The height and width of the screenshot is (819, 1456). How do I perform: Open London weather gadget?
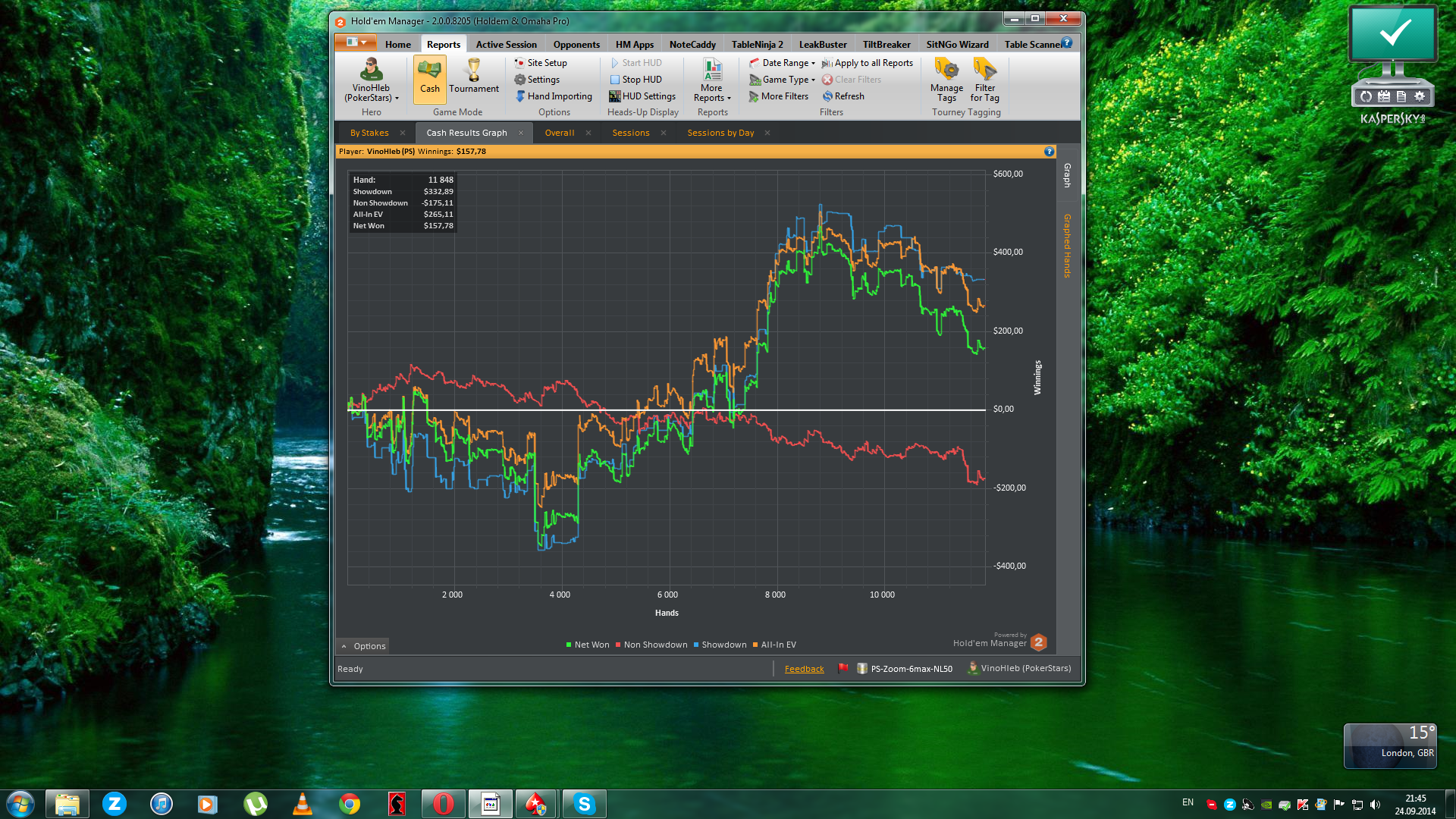point(1390,745)
